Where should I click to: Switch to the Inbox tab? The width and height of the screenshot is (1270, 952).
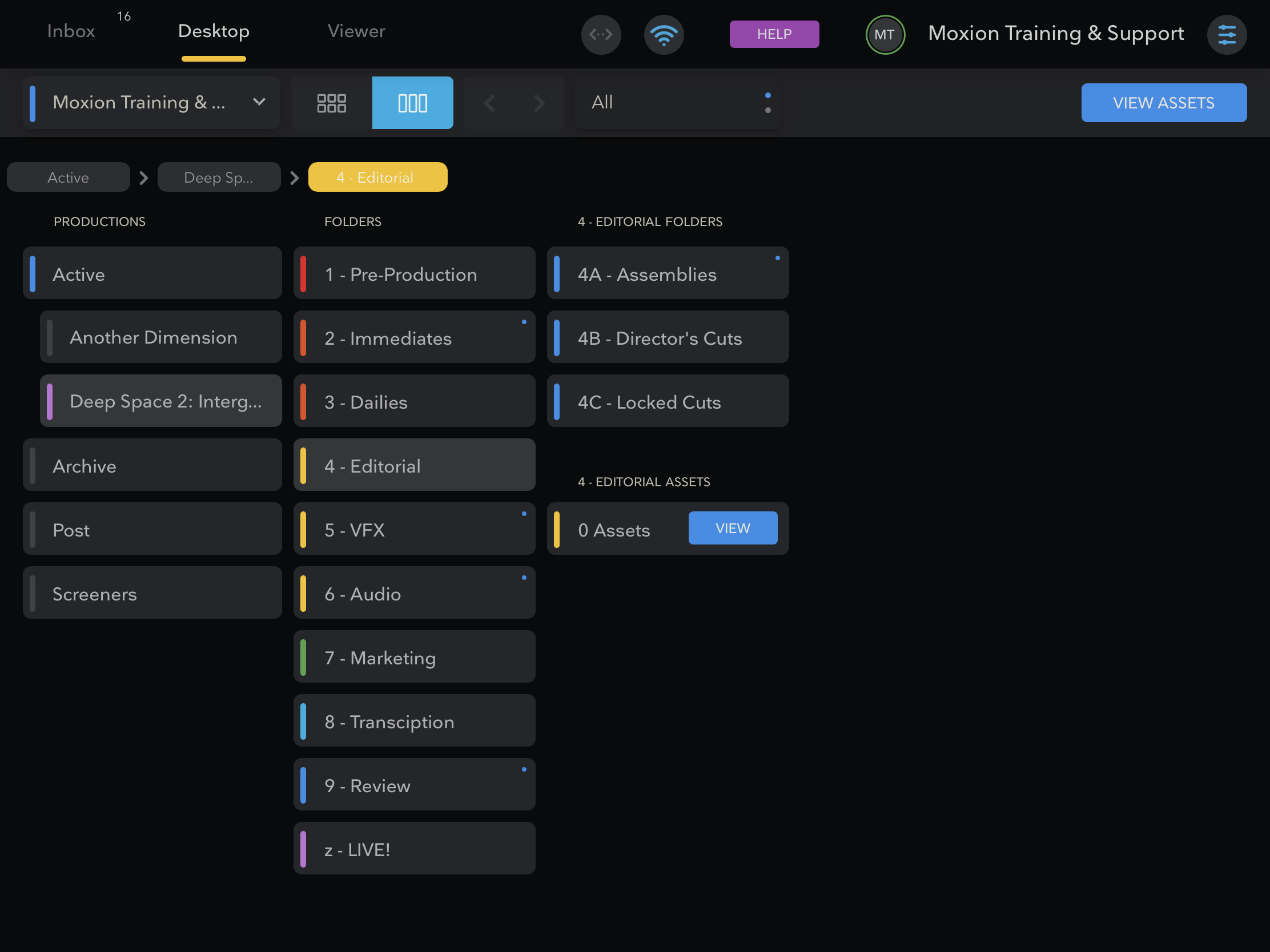pyautogui.click(x=71, y=31)
